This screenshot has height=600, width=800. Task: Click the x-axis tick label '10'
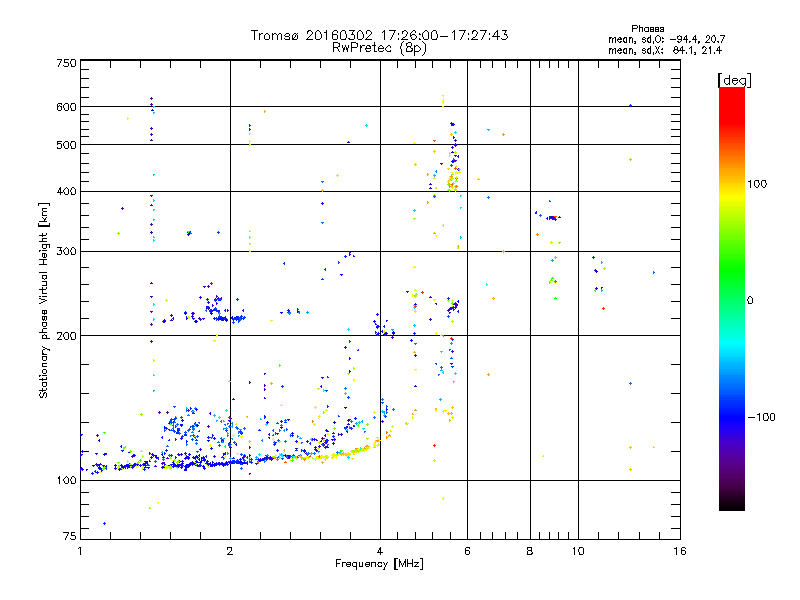(578, 551)
